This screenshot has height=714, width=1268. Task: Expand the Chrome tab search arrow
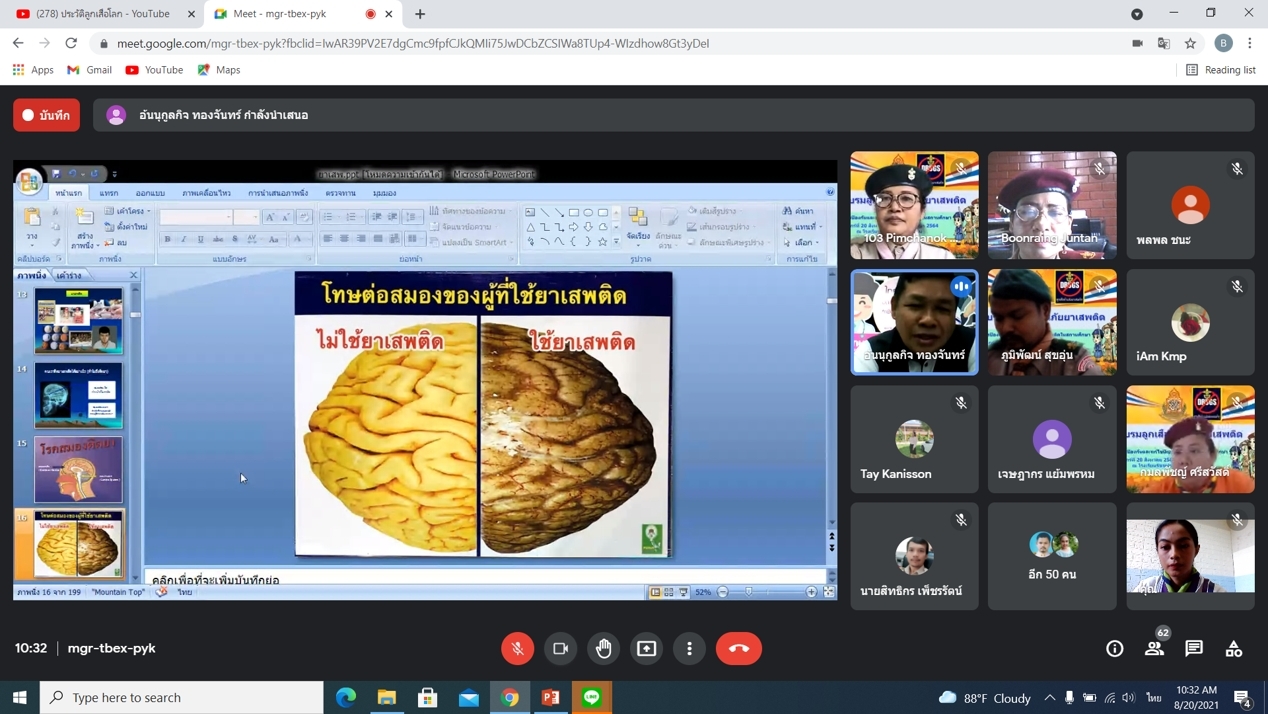coord(1137,14)
